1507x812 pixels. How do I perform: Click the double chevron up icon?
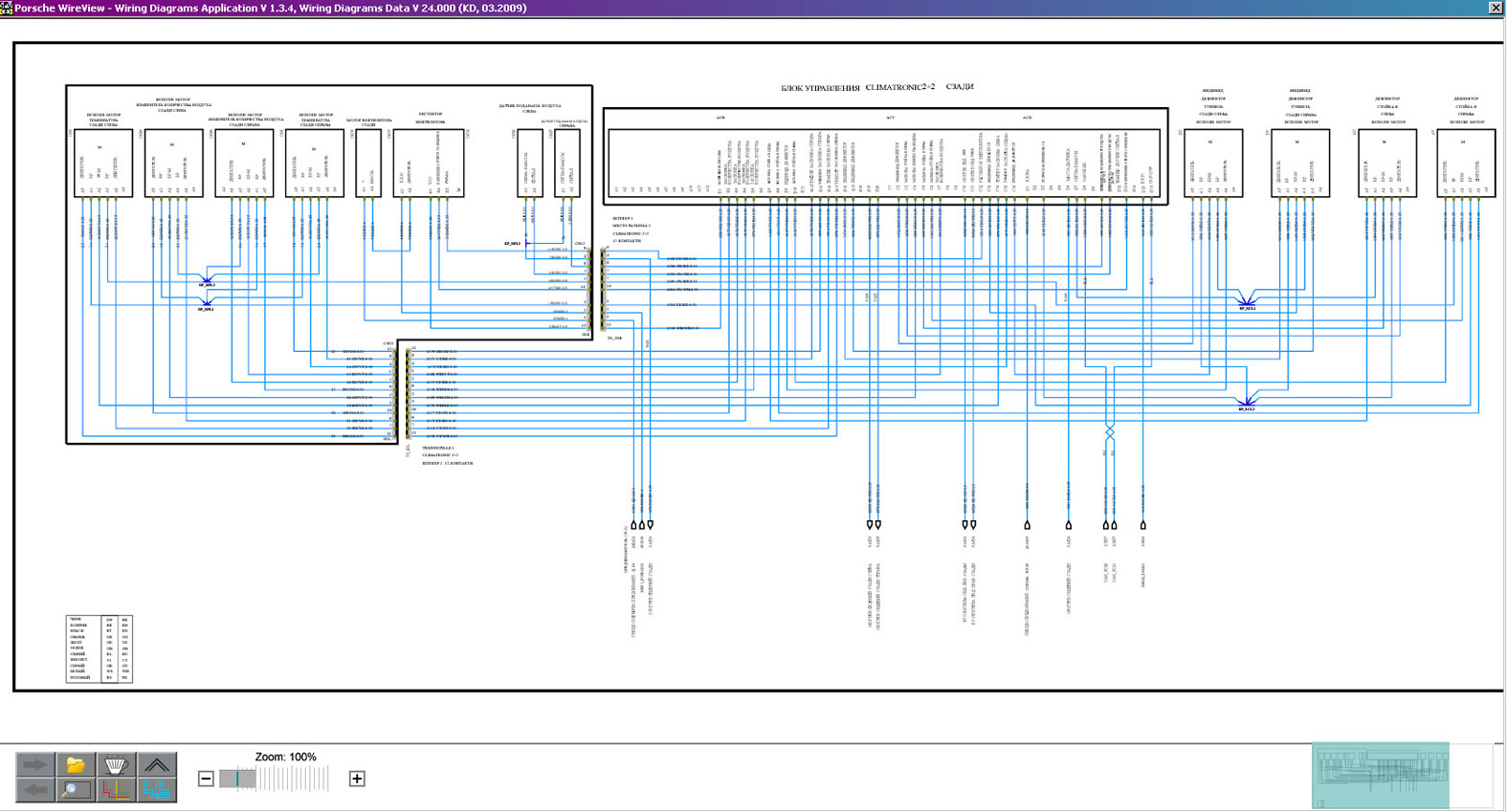click(156, 764)
